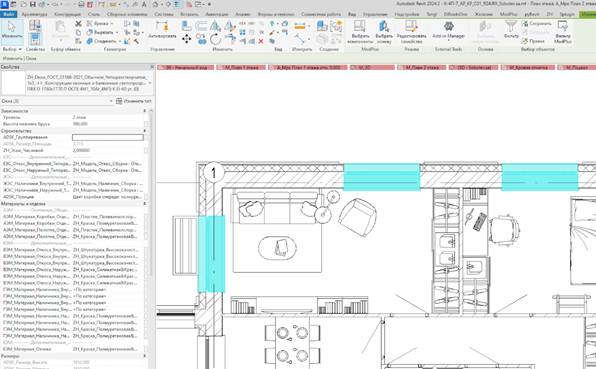Click the Filter funnel button
Viewport: 596px width, 369px height.
(511, 29)
